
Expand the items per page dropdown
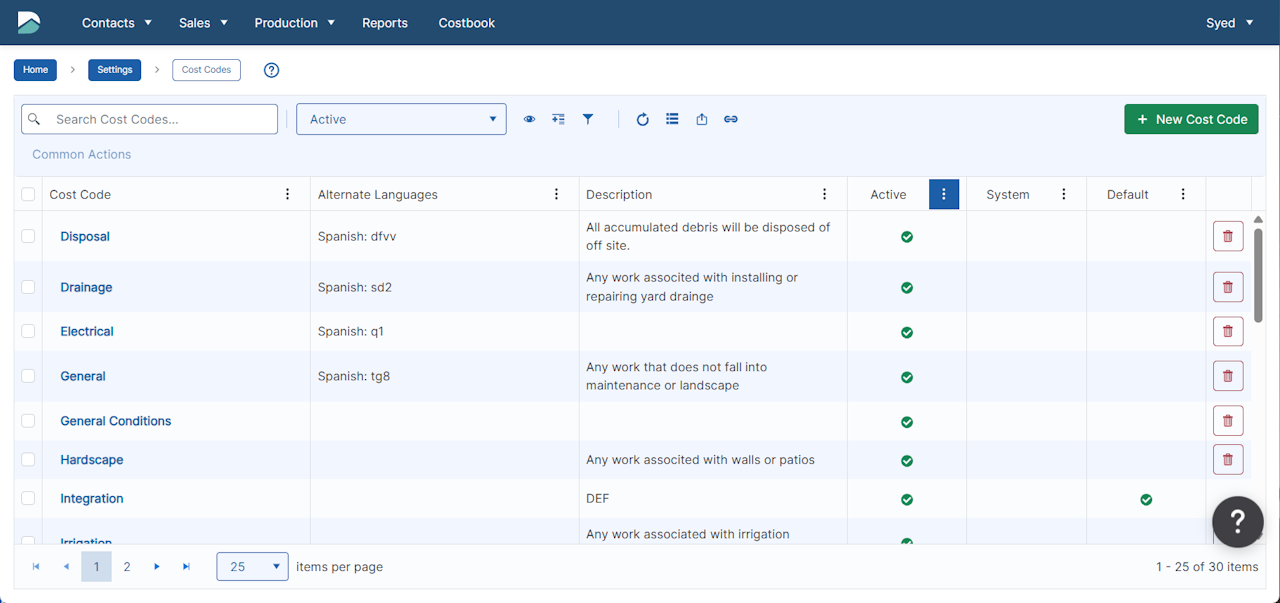[252, 567]
